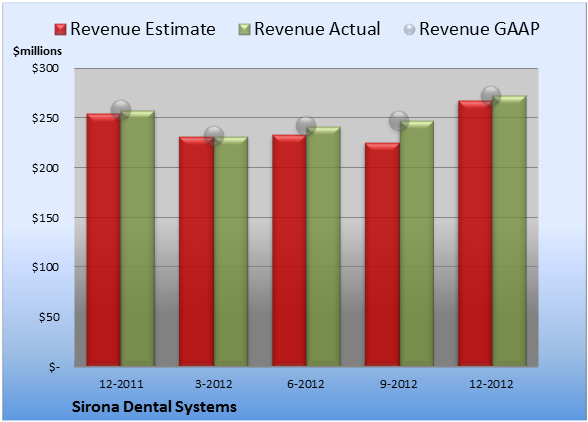The height and width of the screenshot is (422, 588).
Task: Click the green Revenue Actual legend swatch
Action: click(x=244, y=30)
